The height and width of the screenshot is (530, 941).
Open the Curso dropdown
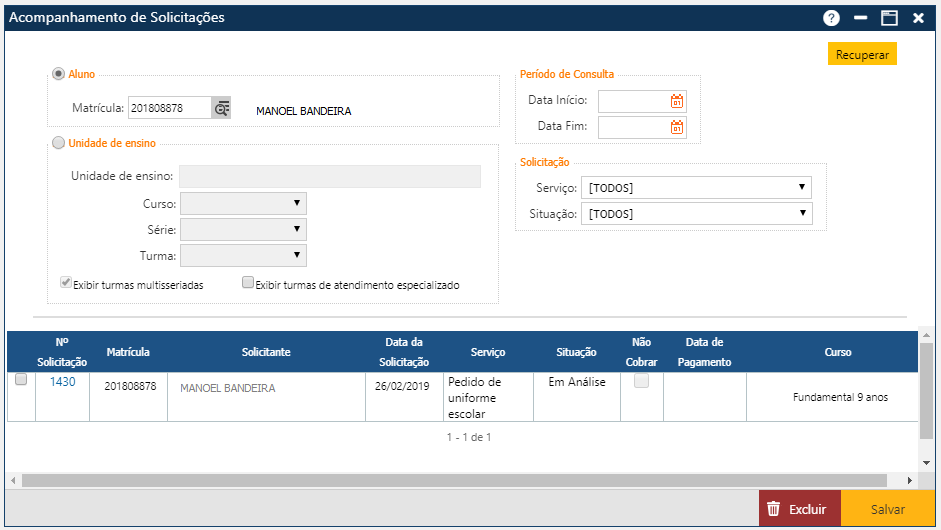(x=243, y=203)
